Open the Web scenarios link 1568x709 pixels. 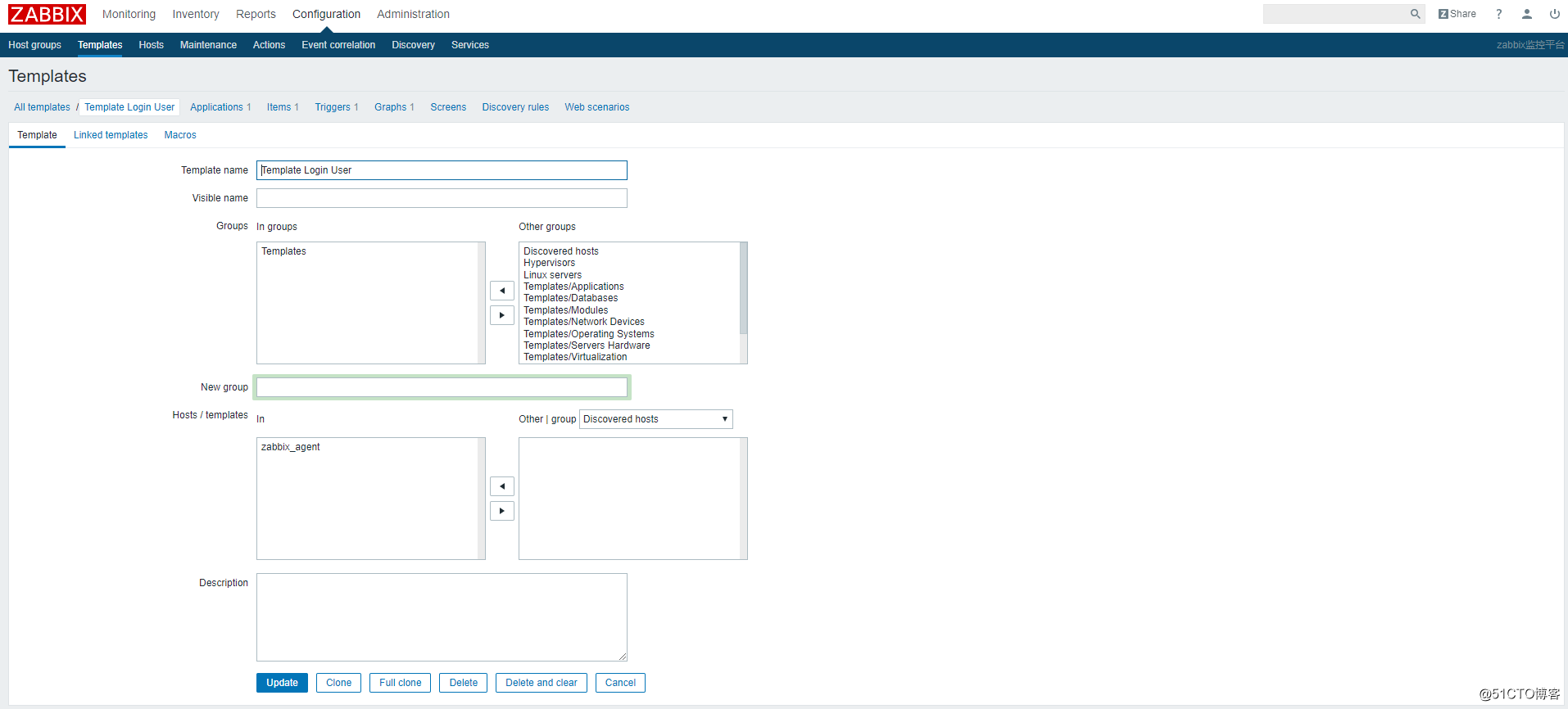coord(597,107)
